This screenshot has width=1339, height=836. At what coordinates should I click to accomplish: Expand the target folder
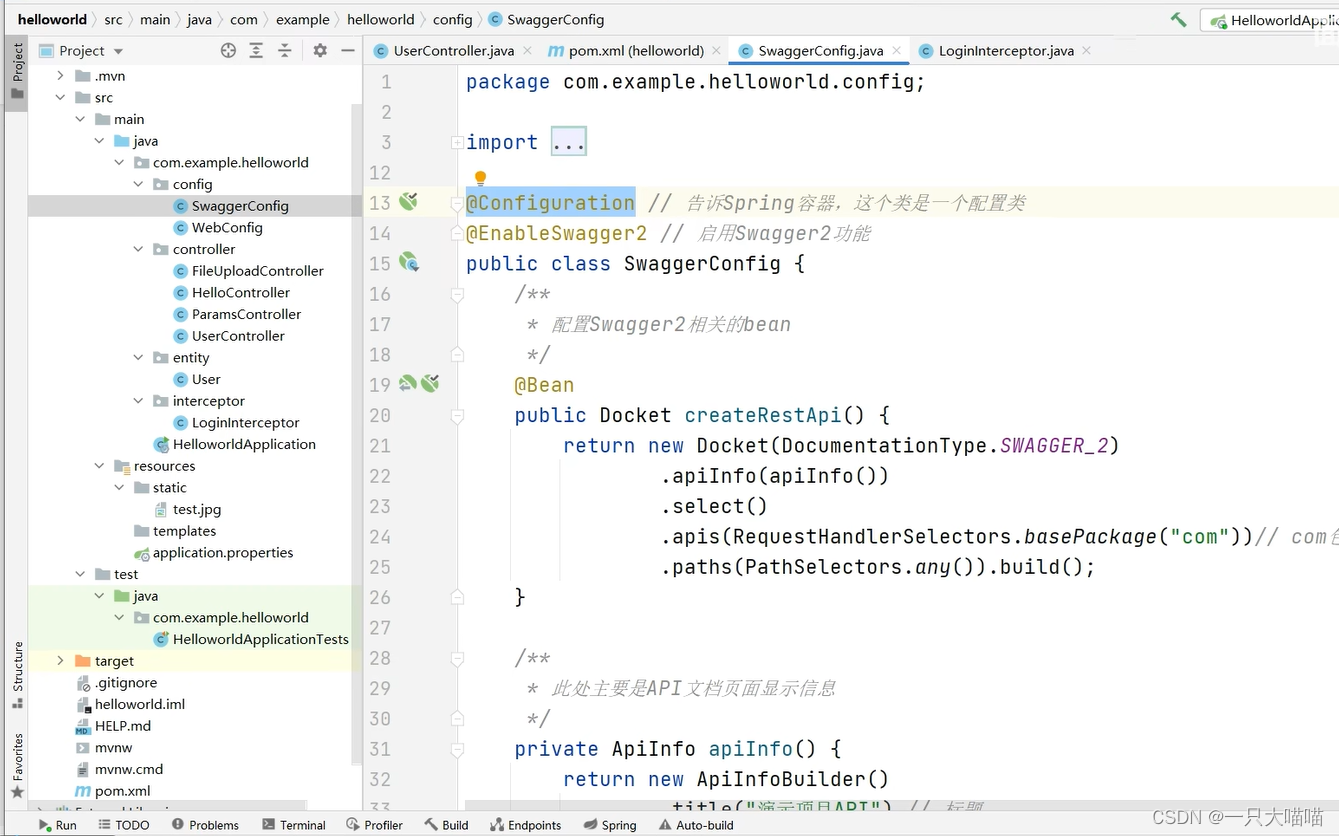pyautogui.click(x=60, y=661)
